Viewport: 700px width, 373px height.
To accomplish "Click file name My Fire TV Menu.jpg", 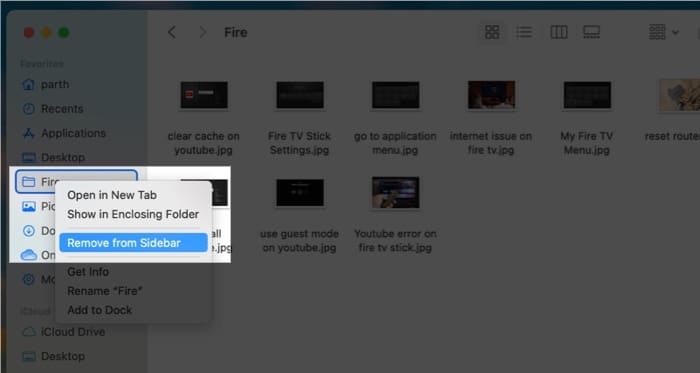I will click(587, 143).
